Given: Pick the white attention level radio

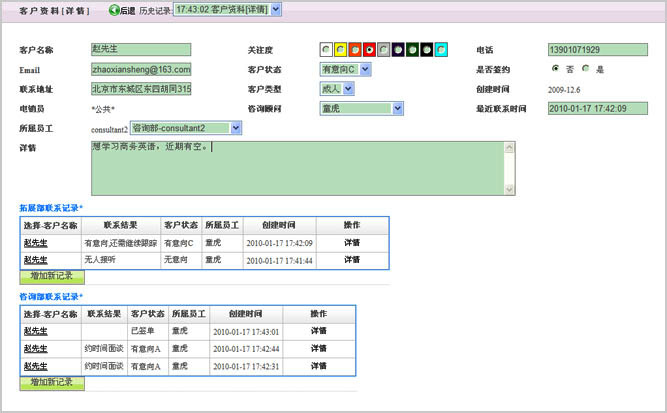Looking at the screenshot, I should [x=327, y=49].
